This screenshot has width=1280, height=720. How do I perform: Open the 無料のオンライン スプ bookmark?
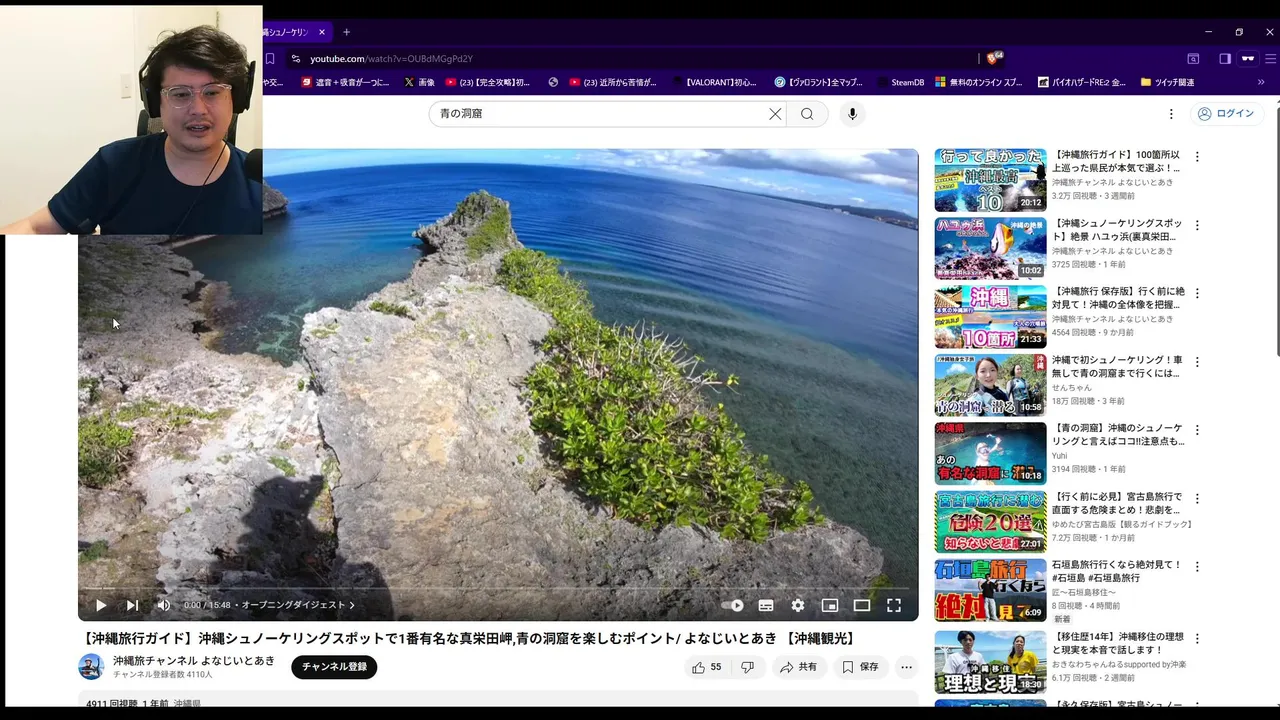(x=978, y=83)
